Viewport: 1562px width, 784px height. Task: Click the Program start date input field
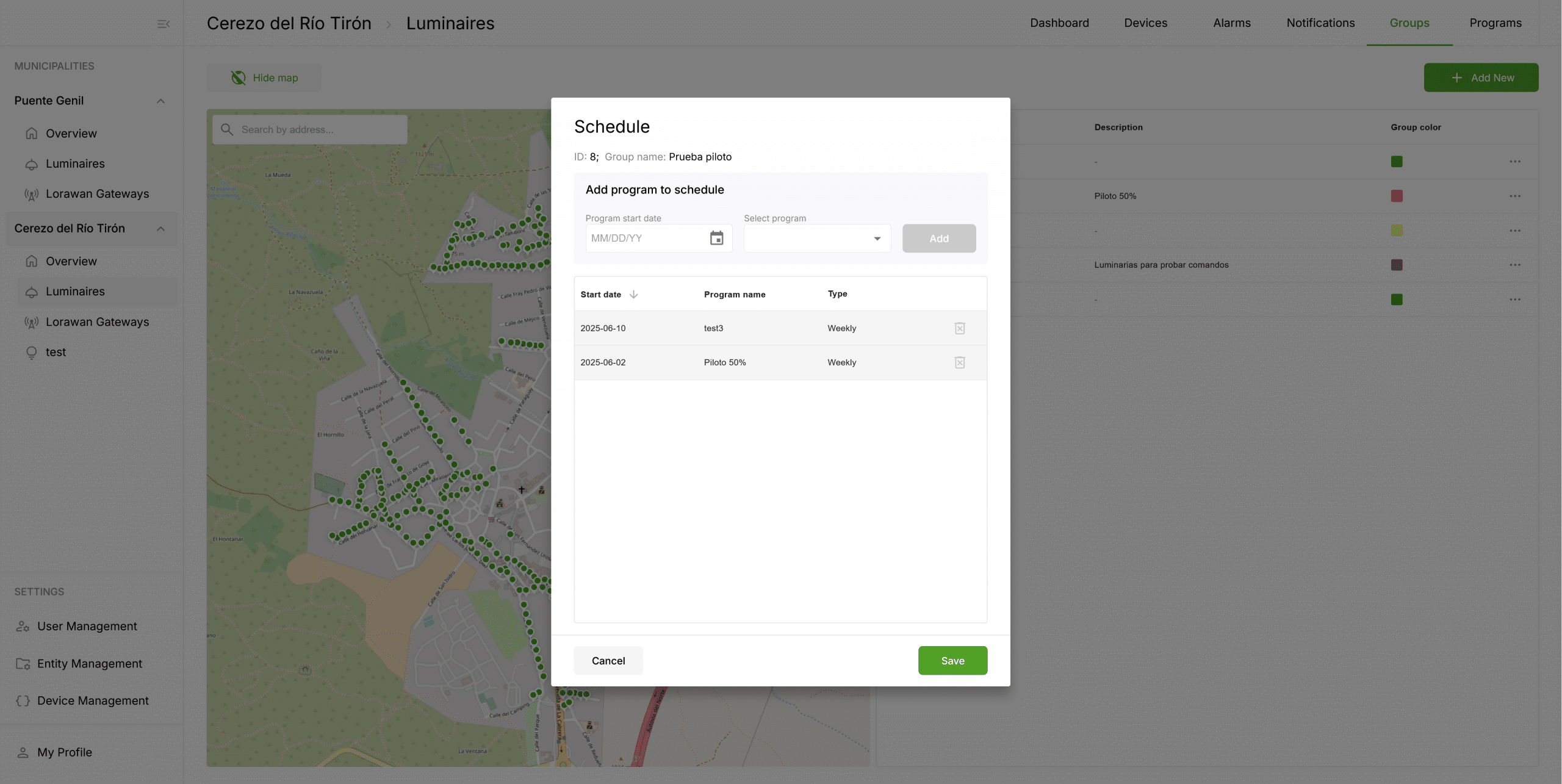pyautogui.click(x=646, y=238)
